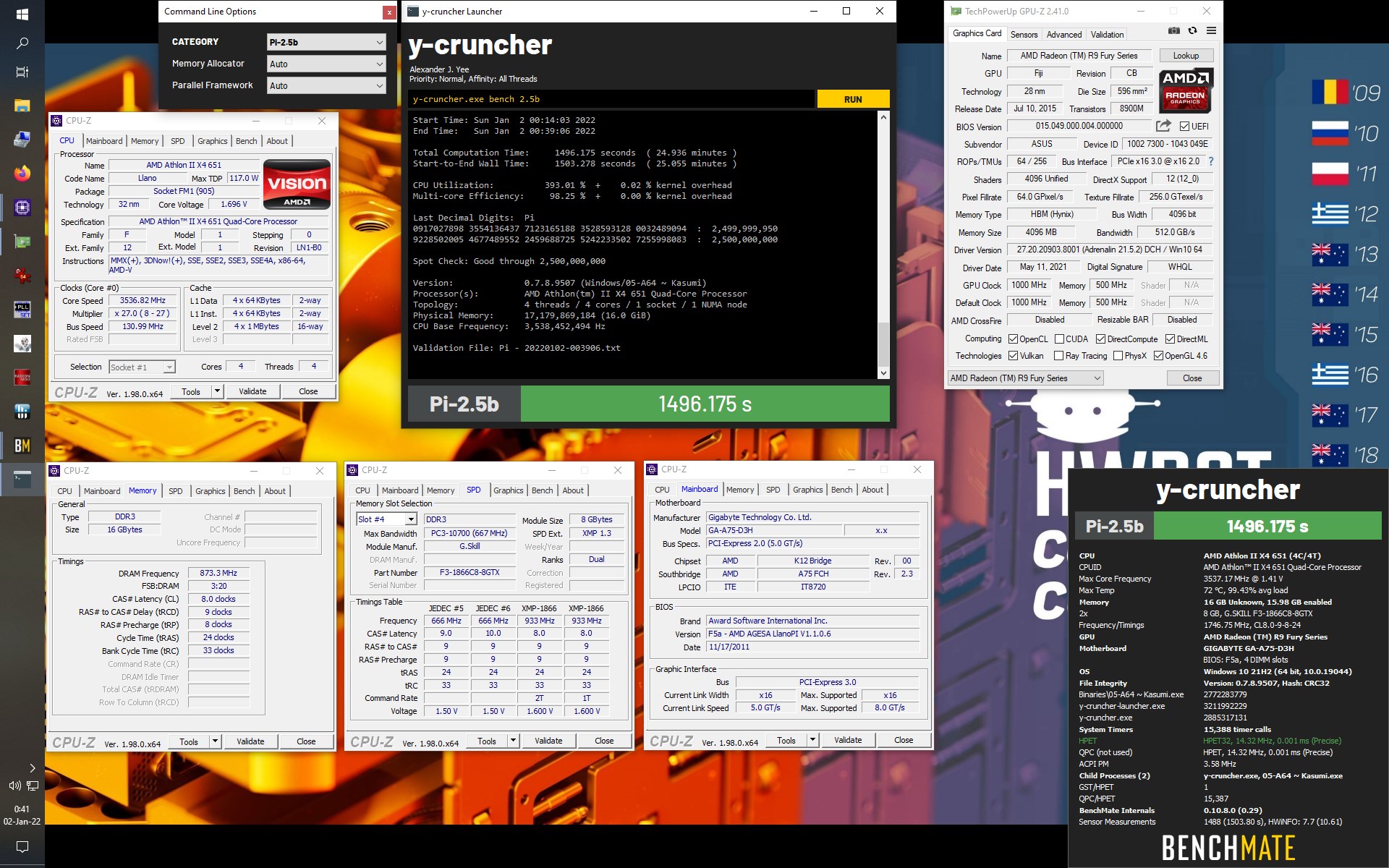Expand the hidden tray icons chevron

coord(32,767)
